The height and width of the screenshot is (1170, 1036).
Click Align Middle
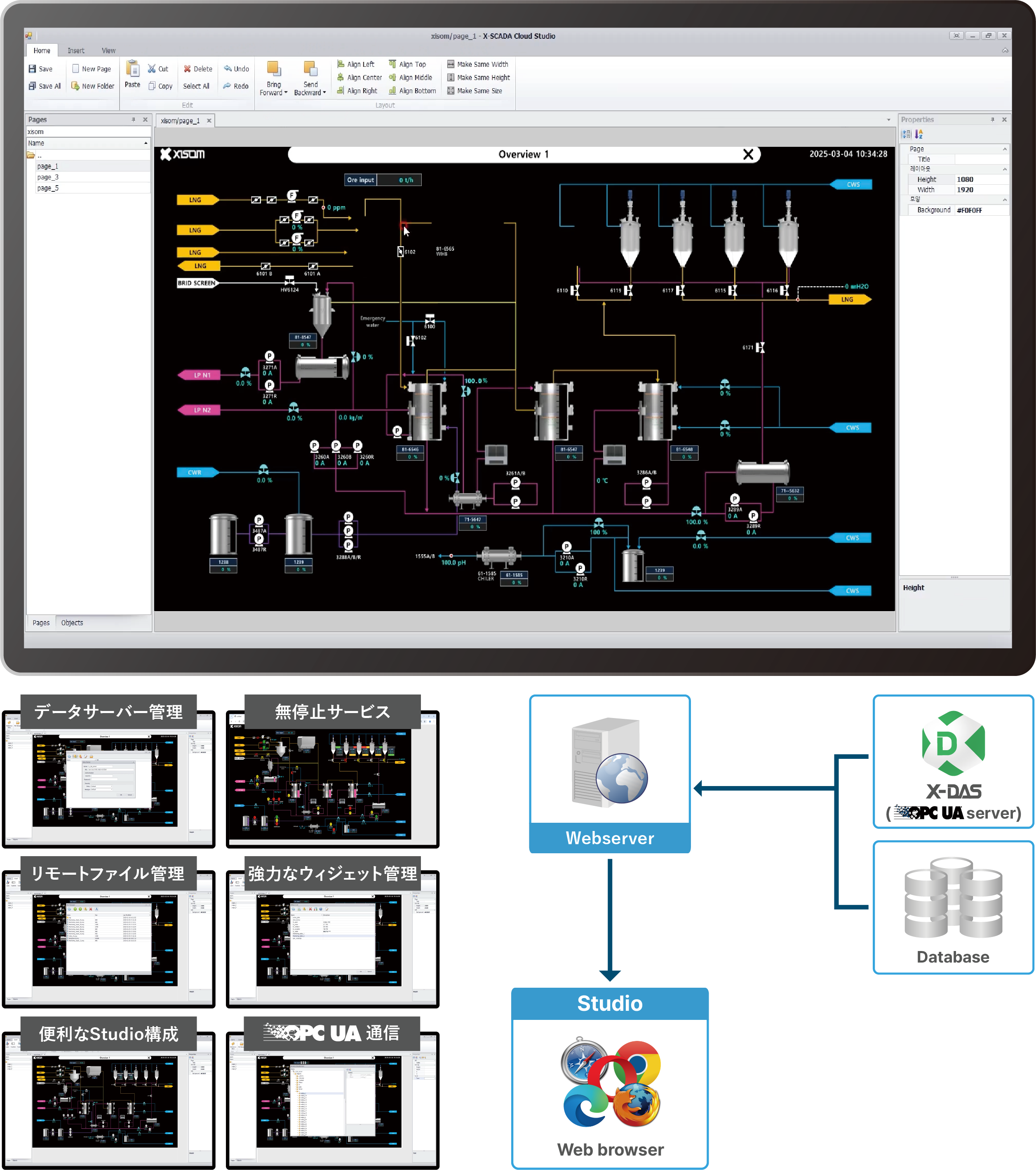[411, 77]
